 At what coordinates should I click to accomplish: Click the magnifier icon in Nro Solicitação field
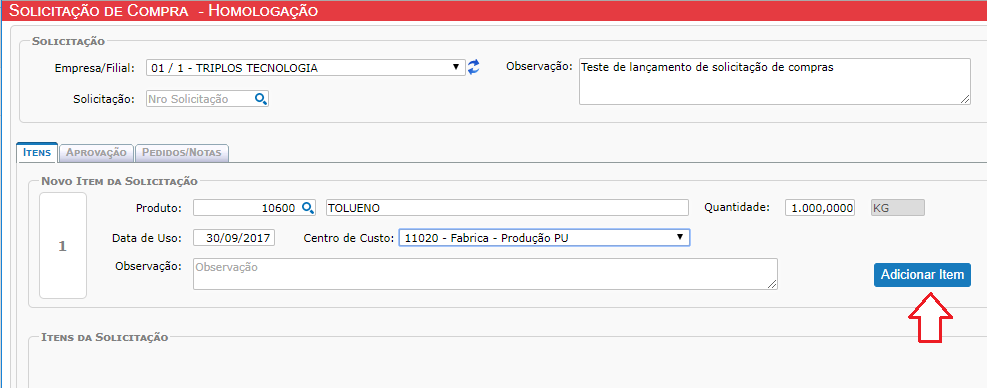coord(261,99)
